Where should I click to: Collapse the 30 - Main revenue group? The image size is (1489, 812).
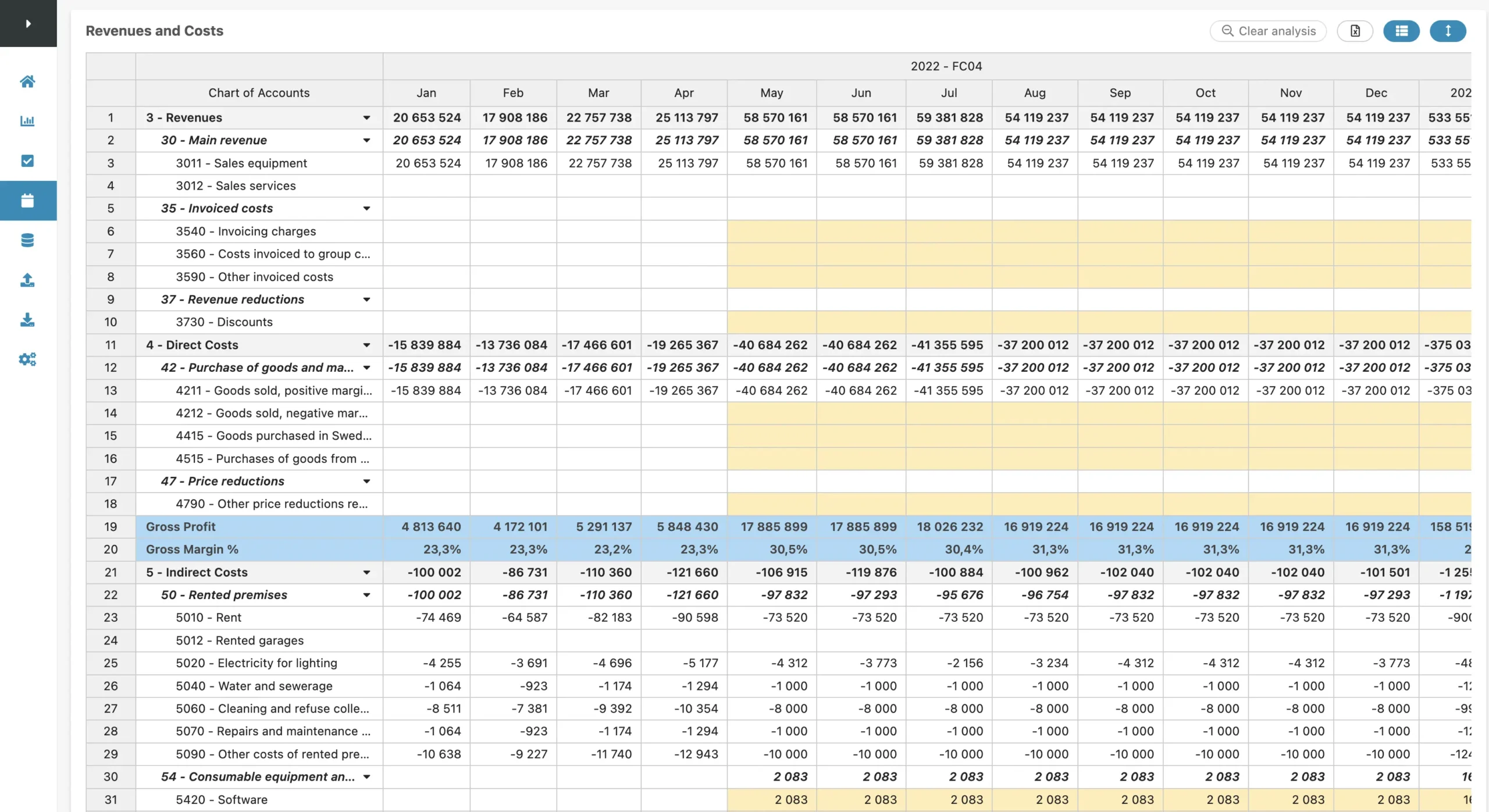click(x=366, y=140)
